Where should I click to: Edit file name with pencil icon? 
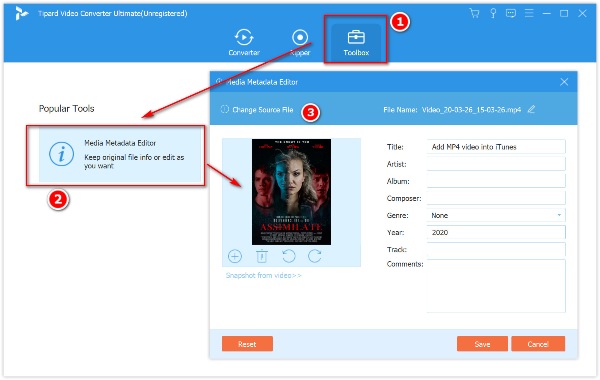coord(532,109)
